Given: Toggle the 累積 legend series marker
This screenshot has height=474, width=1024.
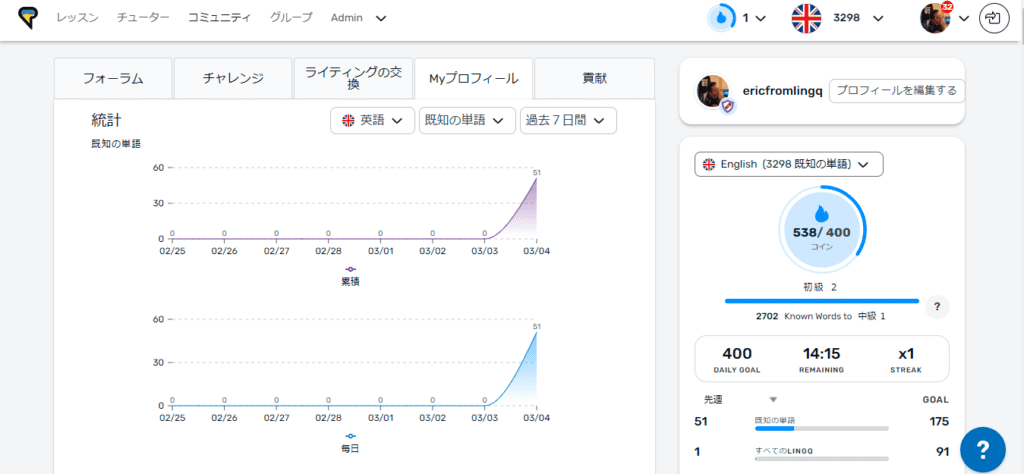Looking at the screenshot, I should point(350,269).
